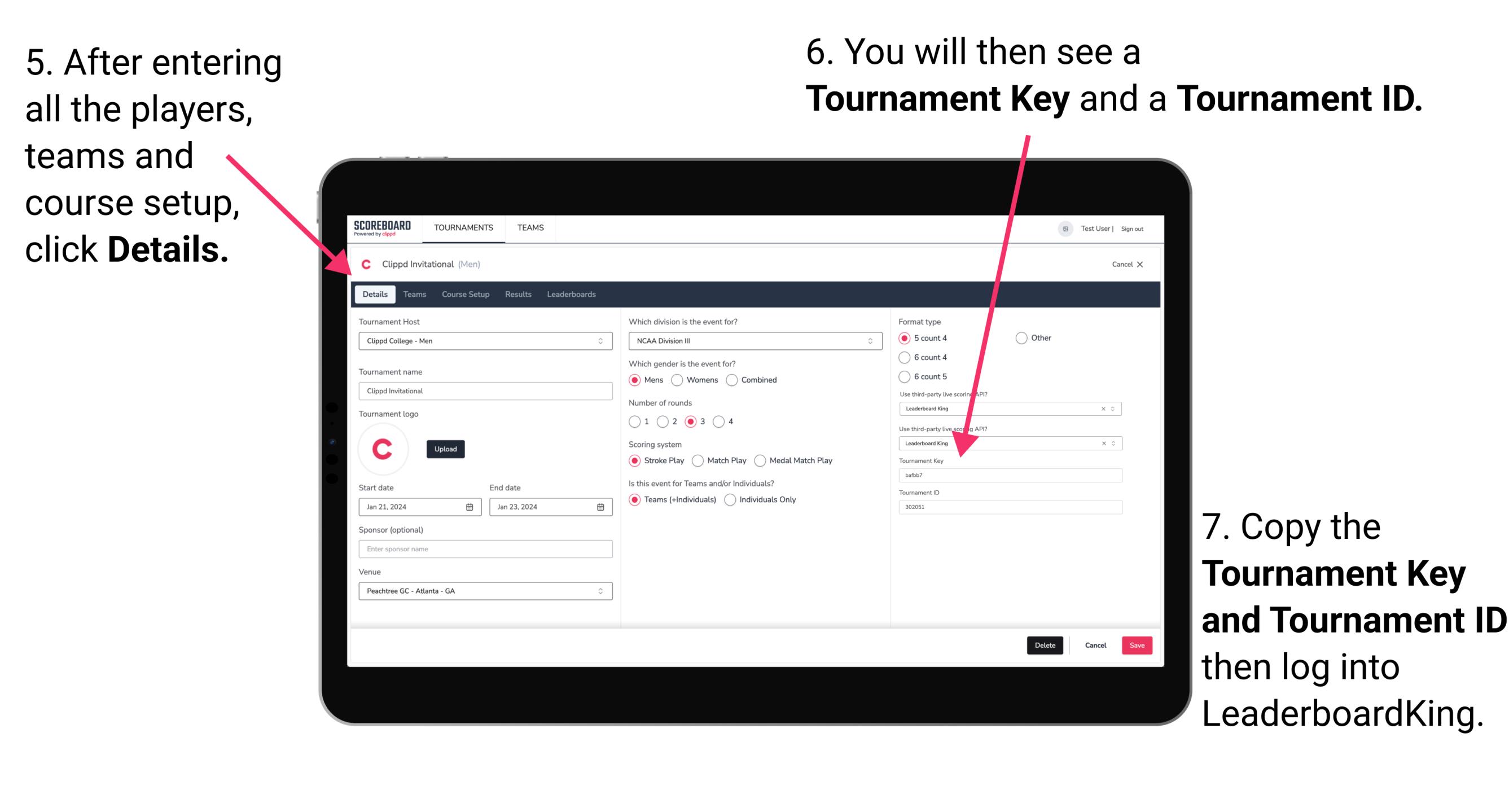Click the TOURNAMENTS menu item

pos(463,227)
